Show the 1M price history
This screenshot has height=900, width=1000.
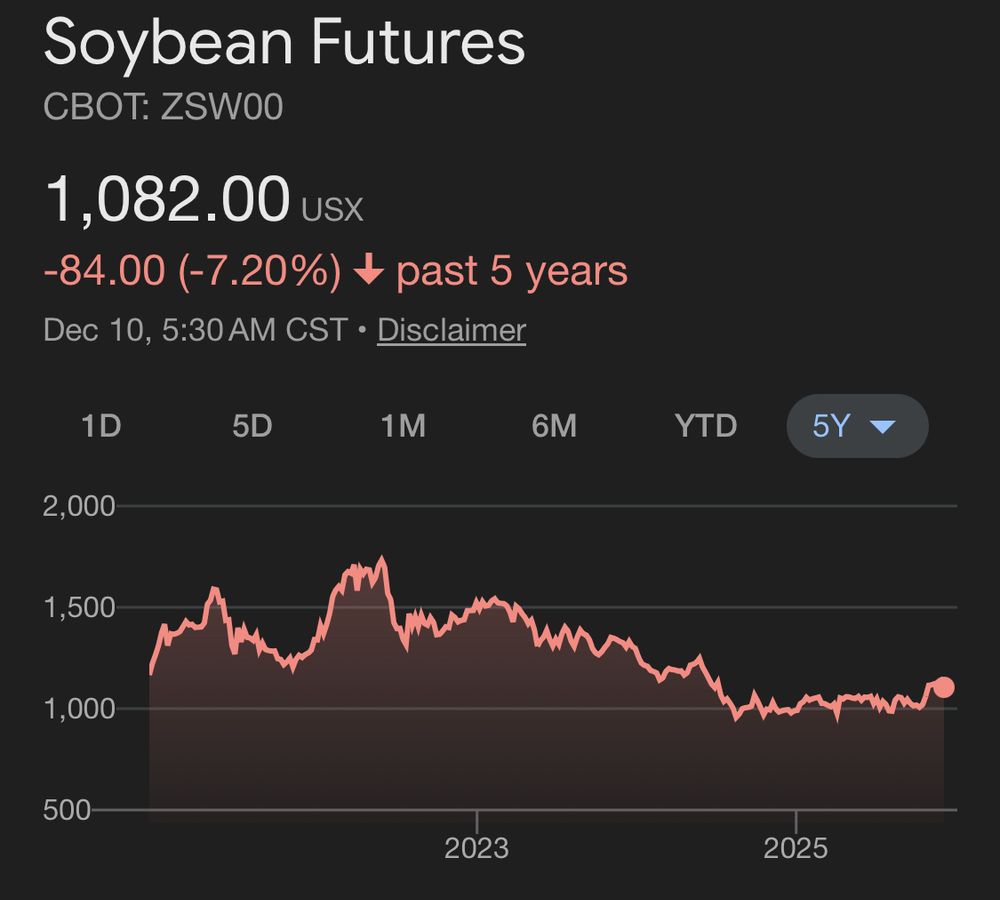click(x=403, y=426)
